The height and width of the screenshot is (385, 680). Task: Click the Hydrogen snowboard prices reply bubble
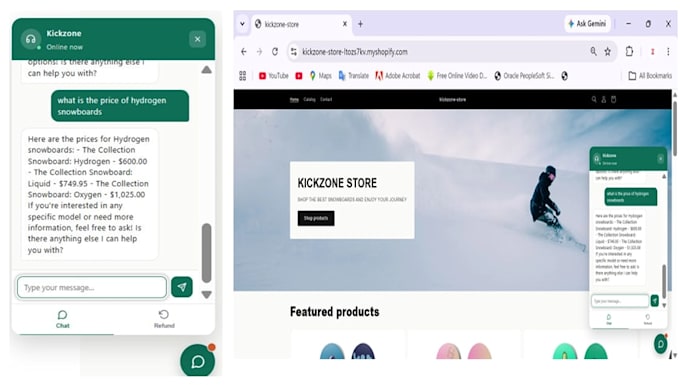(x=89, y=194)
